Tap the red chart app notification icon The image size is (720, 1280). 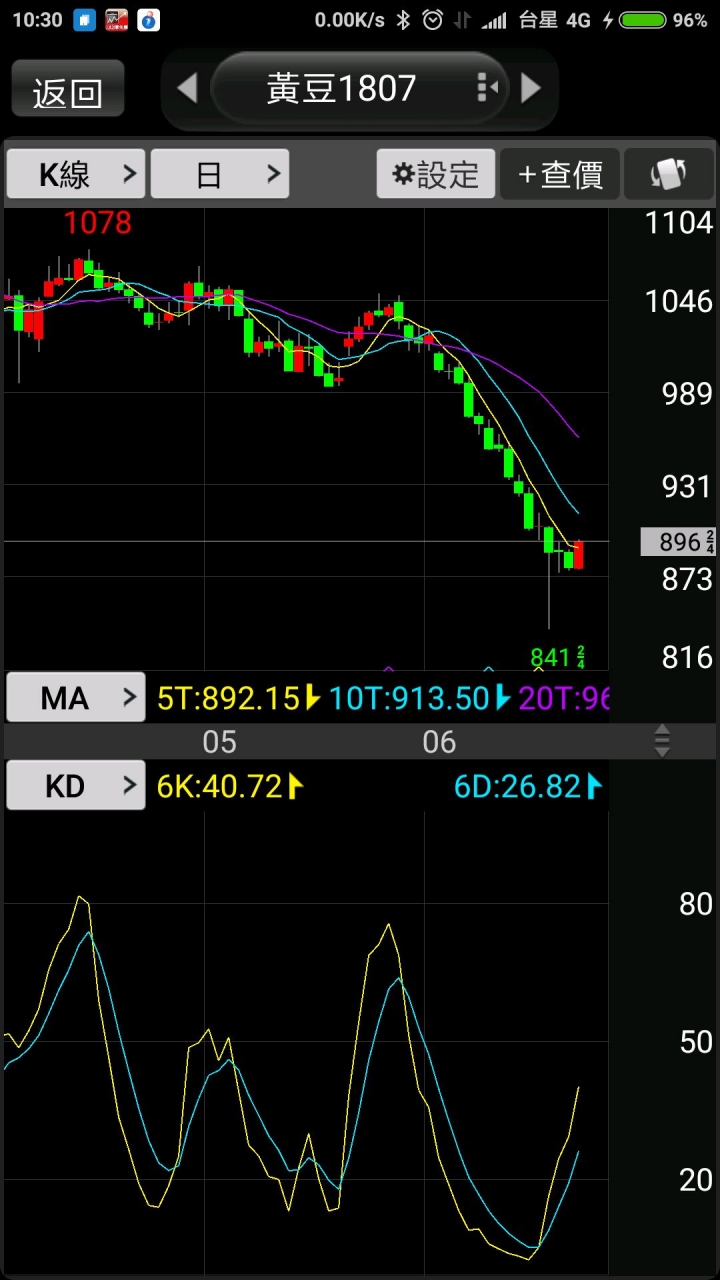(116, 20)
